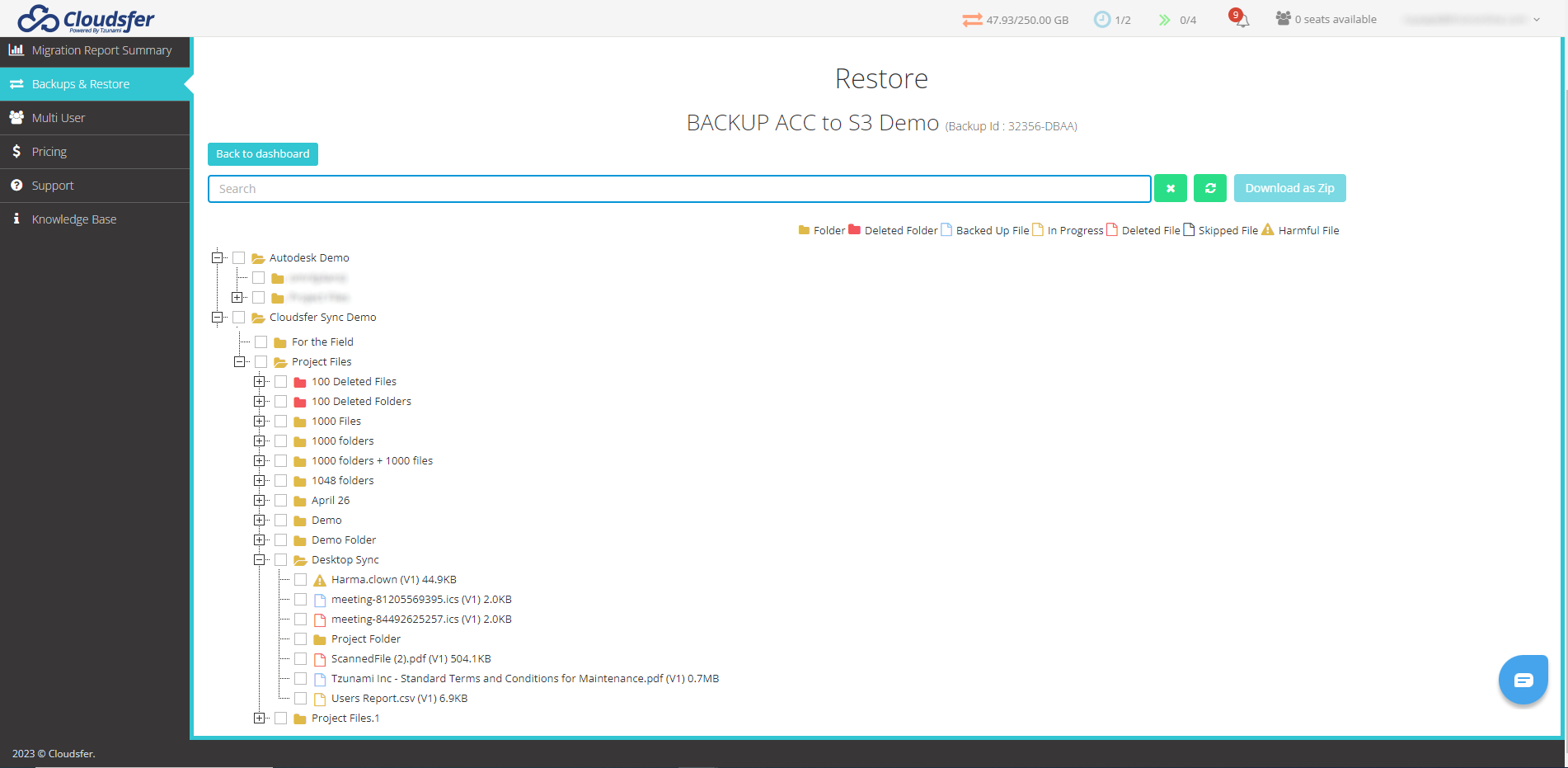The image size is (1568, 768).
Task: Click the refresh tree icon
Action: tap(1209, 188)
